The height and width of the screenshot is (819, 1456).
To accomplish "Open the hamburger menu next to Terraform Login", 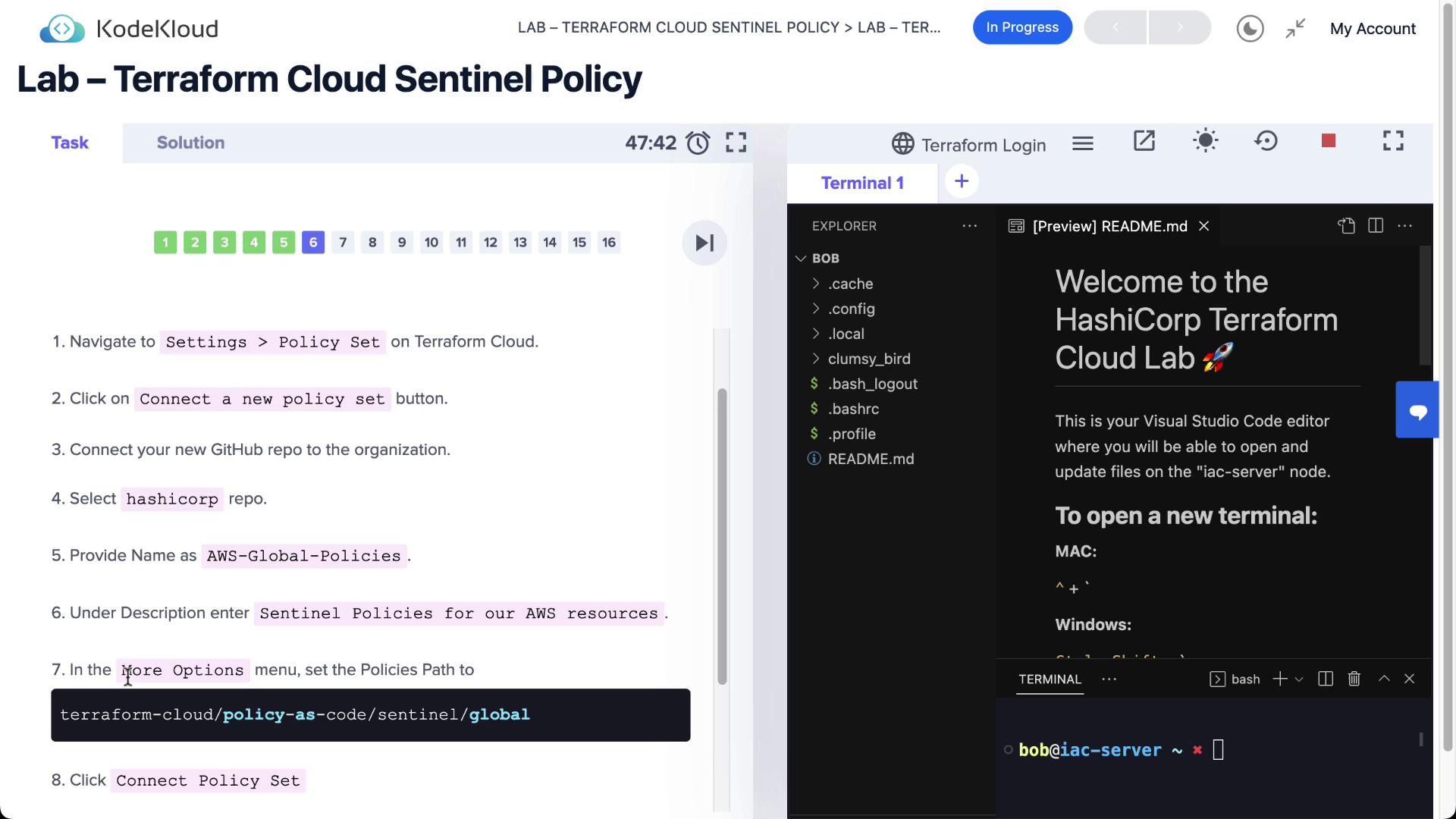I will (1082, 143).
